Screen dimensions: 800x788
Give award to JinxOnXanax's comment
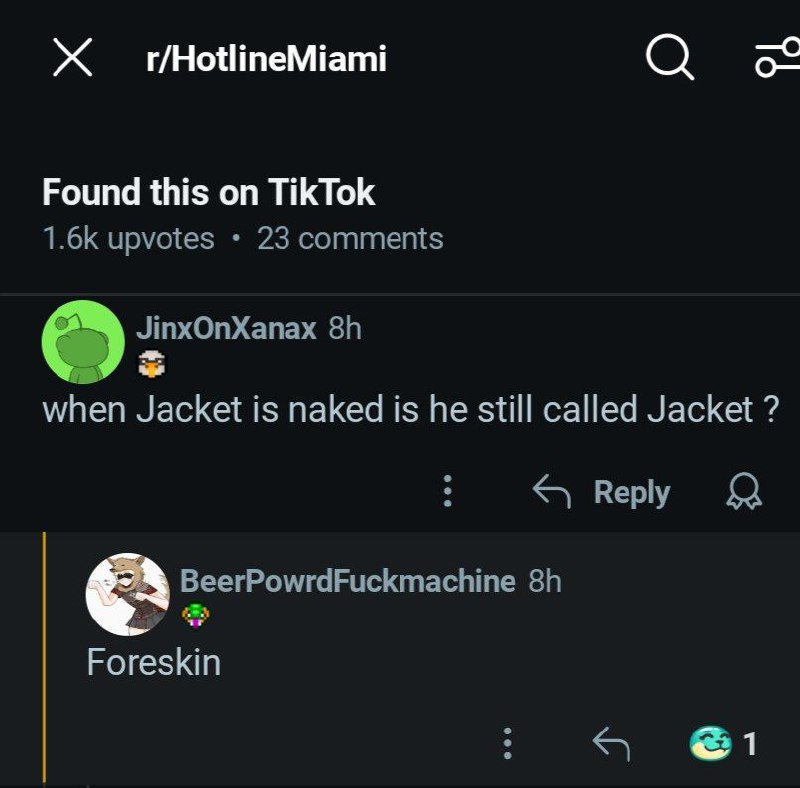[x=744, y=491]
